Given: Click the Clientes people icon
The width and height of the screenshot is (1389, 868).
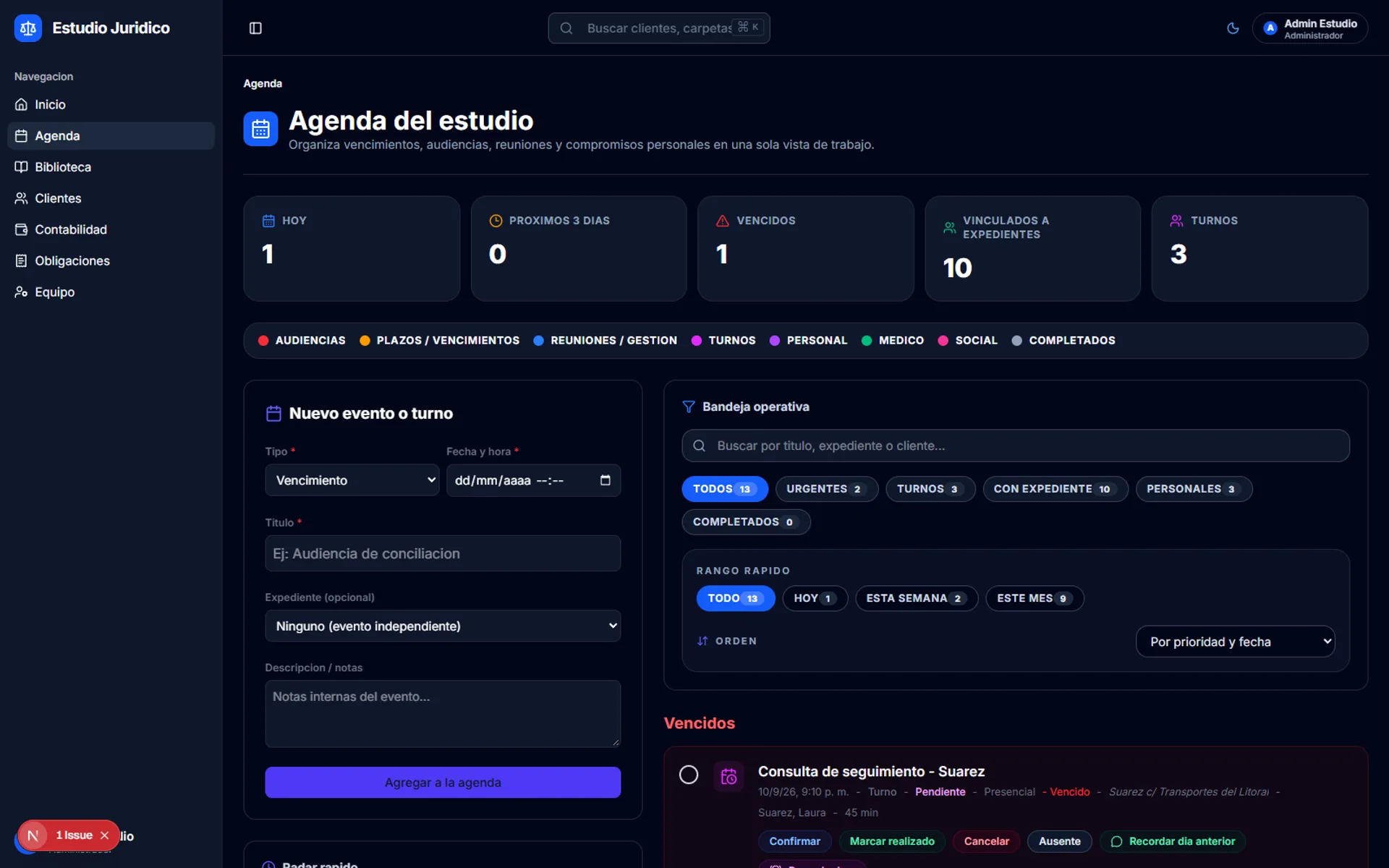Looking at the screenshot, I should 22,198.
